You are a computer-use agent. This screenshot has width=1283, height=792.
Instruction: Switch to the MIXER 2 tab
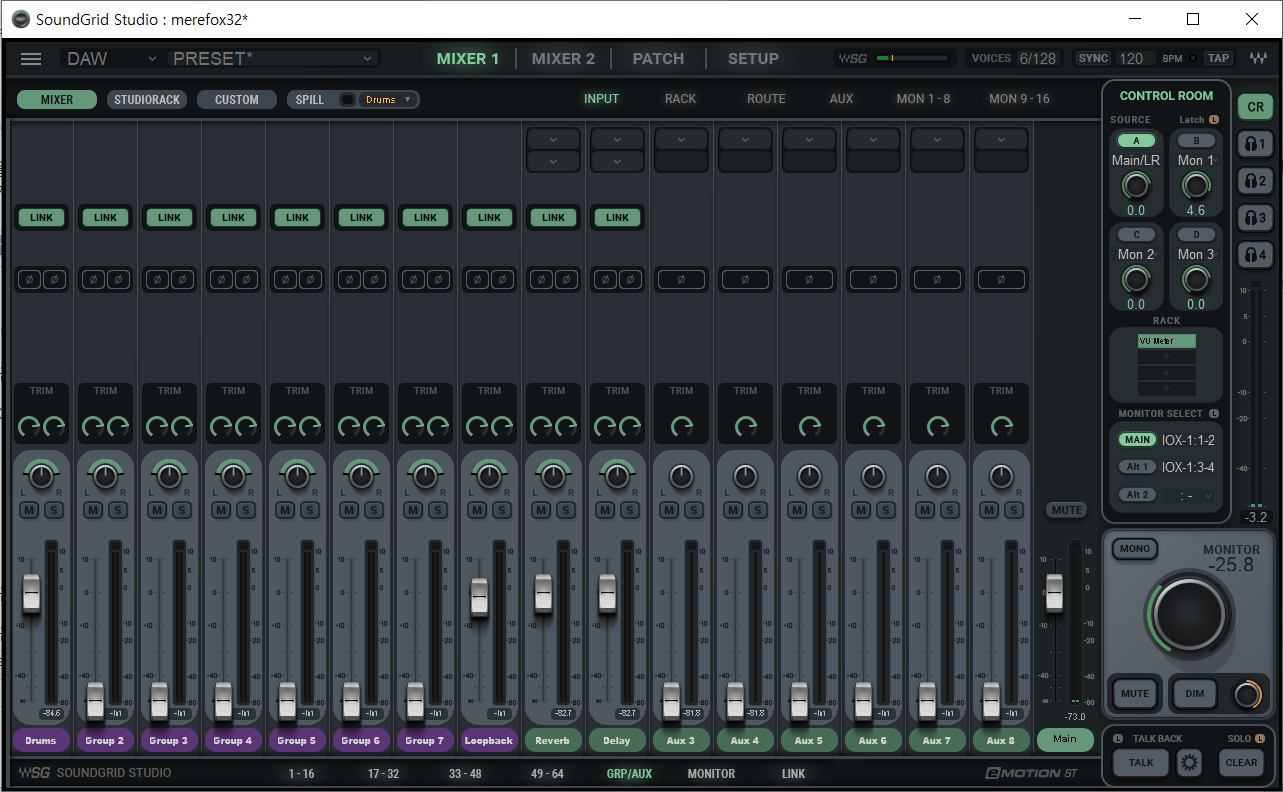coord(563,59)
